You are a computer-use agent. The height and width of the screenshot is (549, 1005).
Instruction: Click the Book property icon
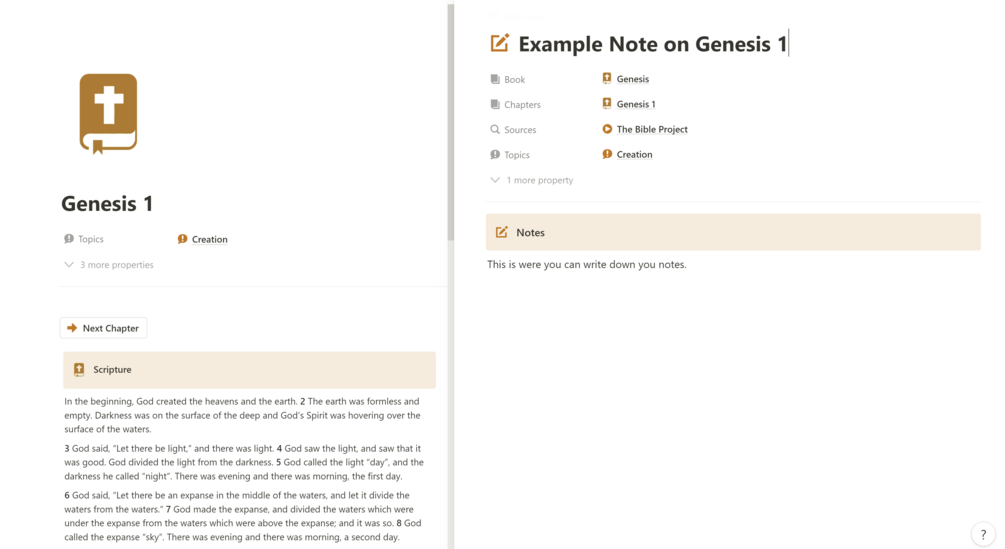pyautogui.click(x=495, y=79)
